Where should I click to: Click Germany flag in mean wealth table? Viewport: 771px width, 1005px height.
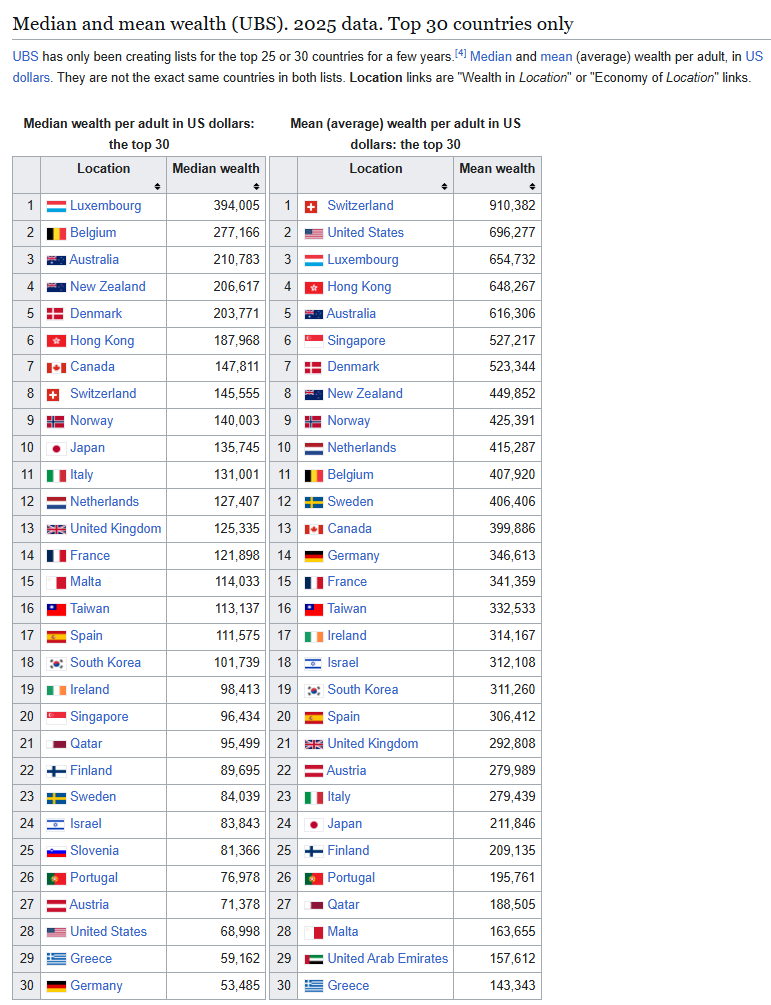[x=313, y=556]
